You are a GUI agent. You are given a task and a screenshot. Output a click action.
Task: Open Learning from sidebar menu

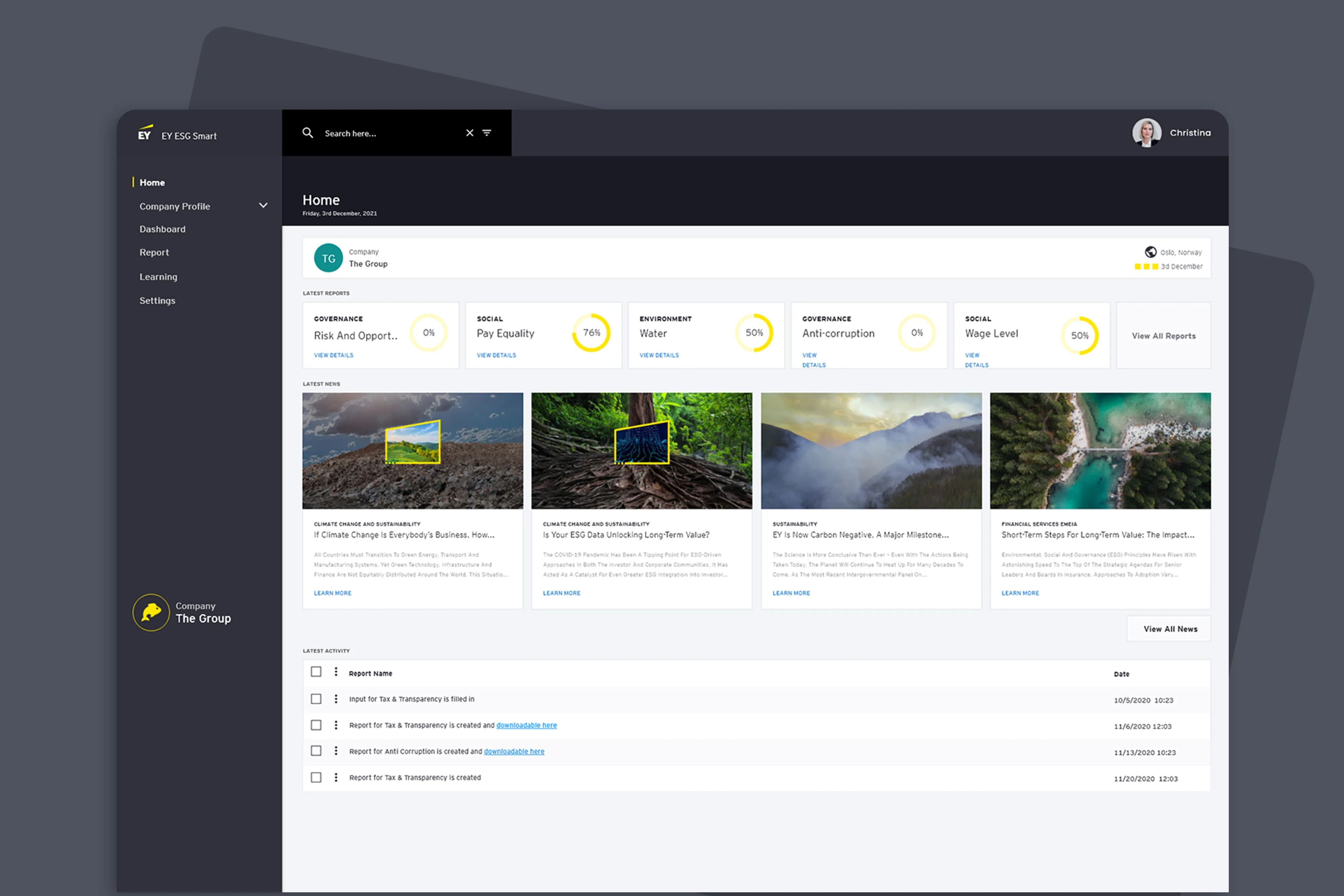coord(158,276)
